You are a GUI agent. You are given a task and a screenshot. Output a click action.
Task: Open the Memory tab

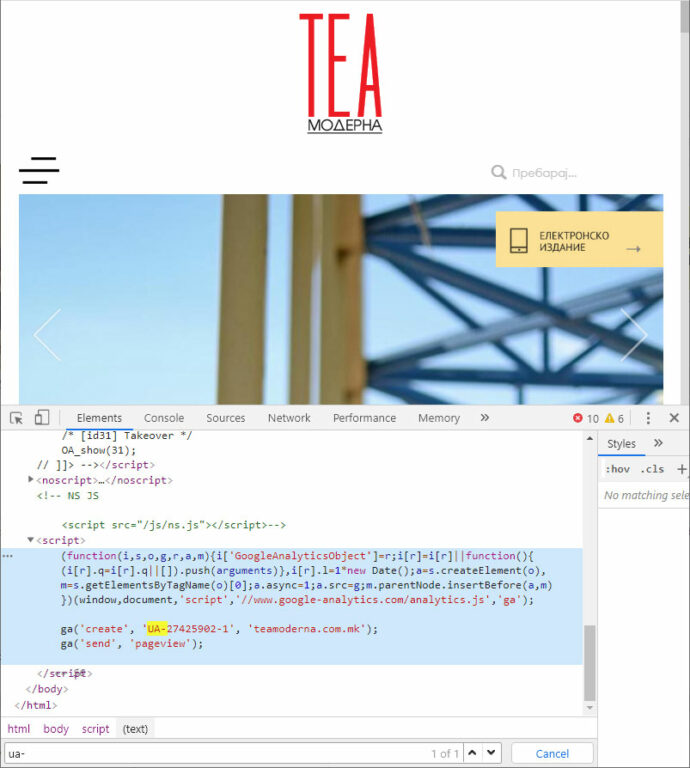(439, 418)
